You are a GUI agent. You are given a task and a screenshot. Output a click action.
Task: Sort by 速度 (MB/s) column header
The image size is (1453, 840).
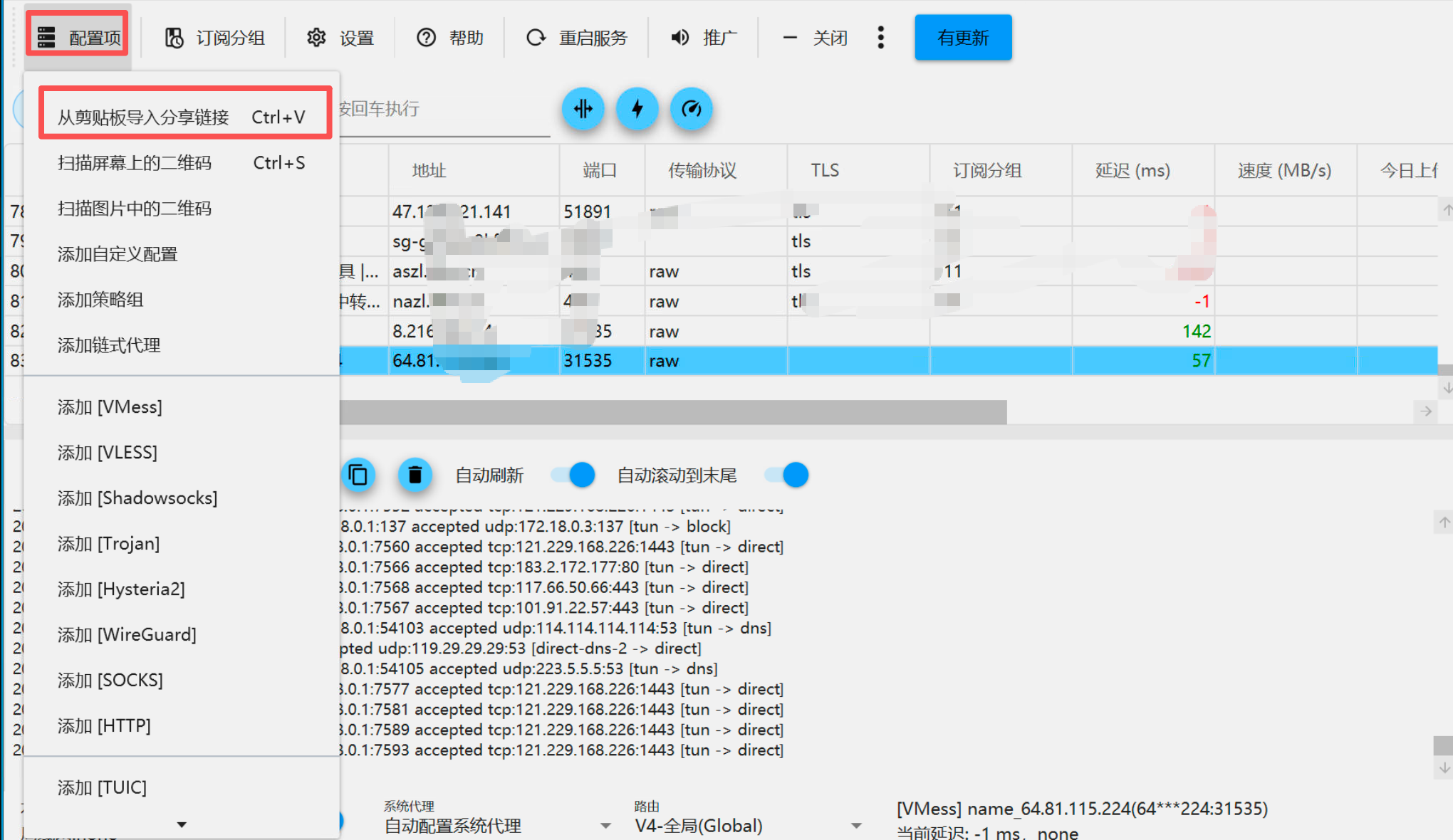[x=1284, y=171]
